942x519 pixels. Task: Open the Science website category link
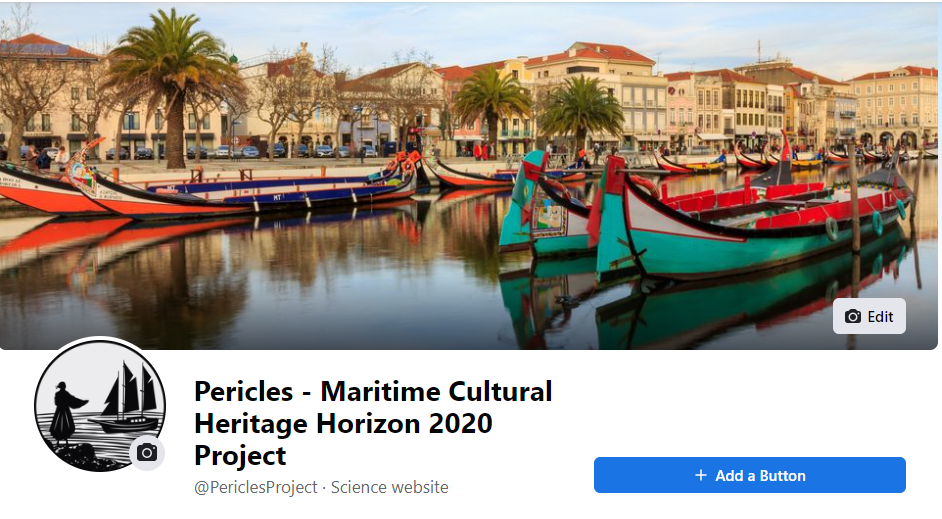coord(389,487)
